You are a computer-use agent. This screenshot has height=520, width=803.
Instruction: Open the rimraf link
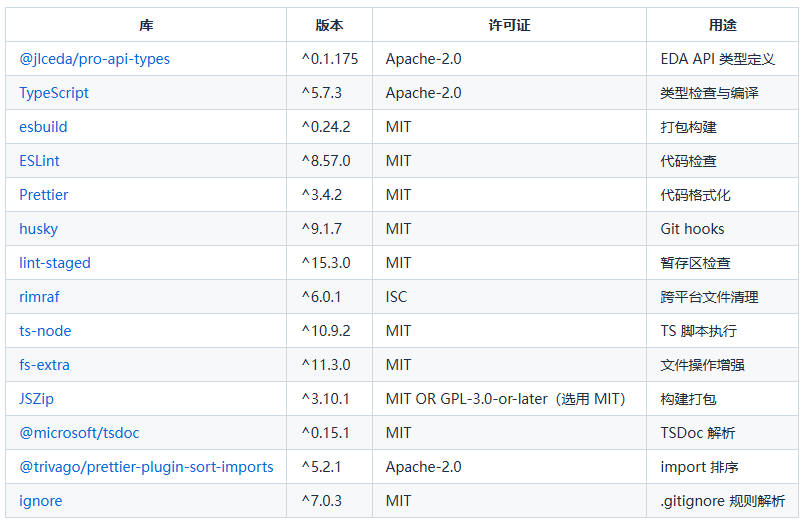39,297
